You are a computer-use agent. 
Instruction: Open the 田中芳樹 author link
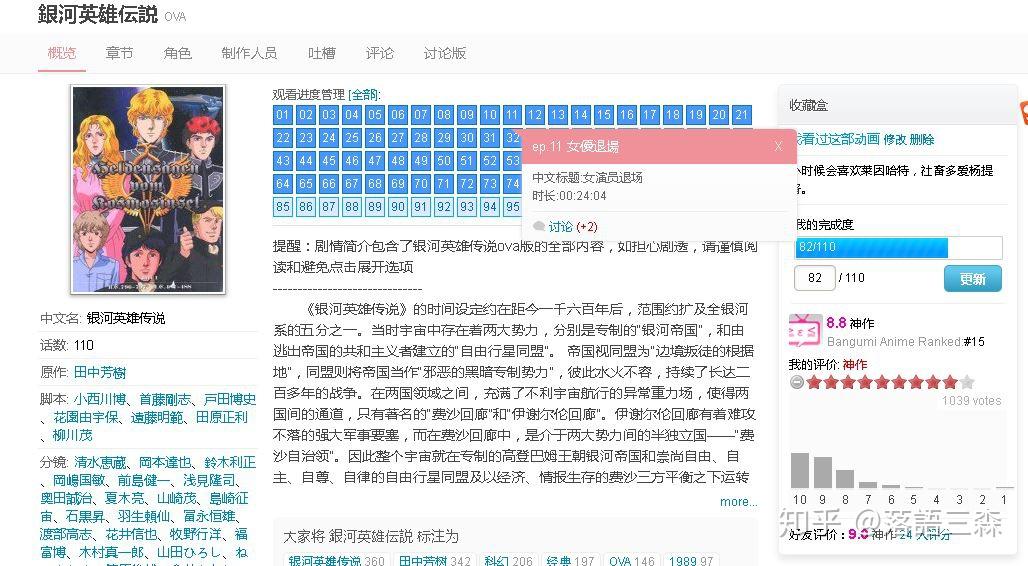pos(100,373)
